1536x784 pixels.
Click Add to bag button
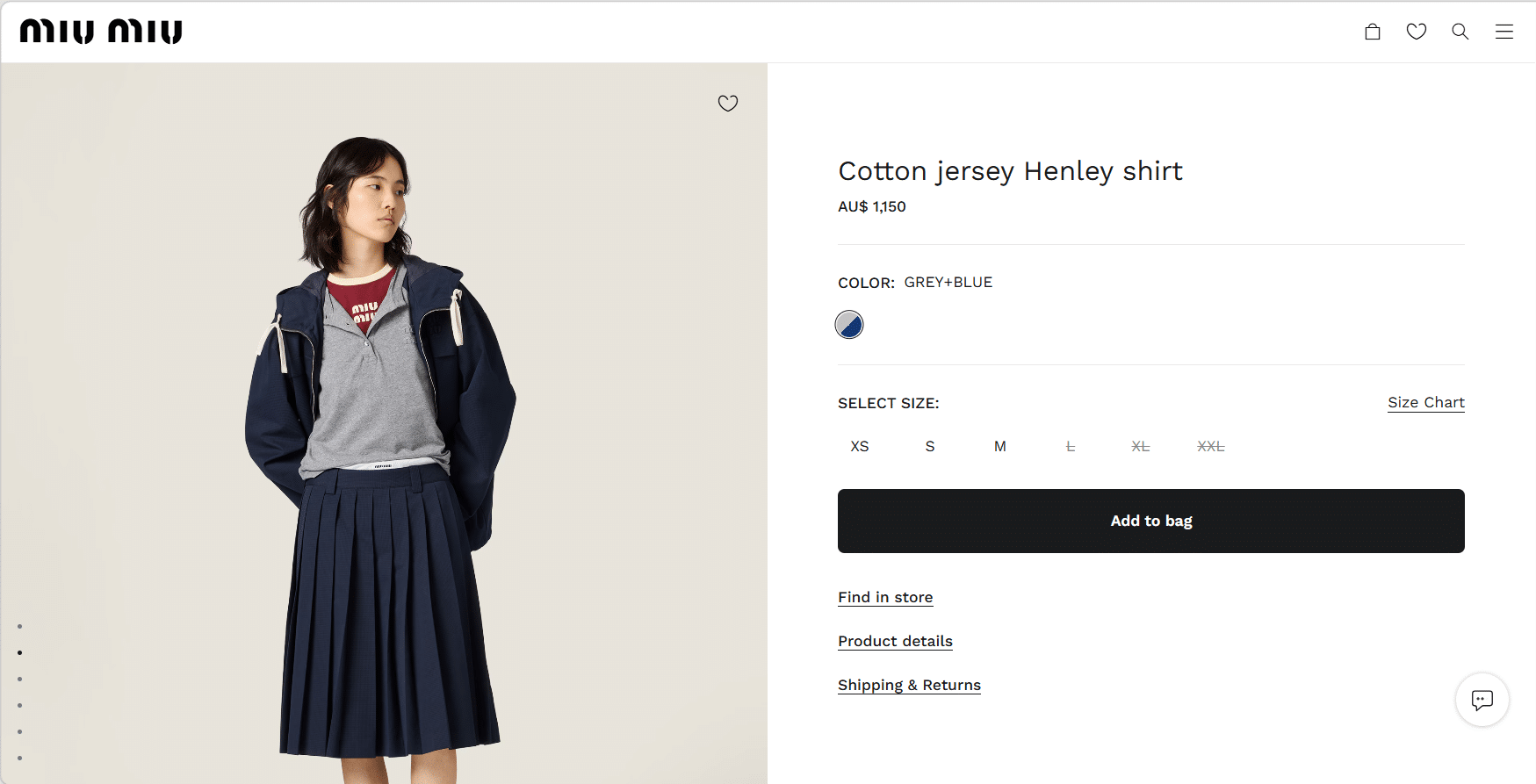(x=1150, y=521)
